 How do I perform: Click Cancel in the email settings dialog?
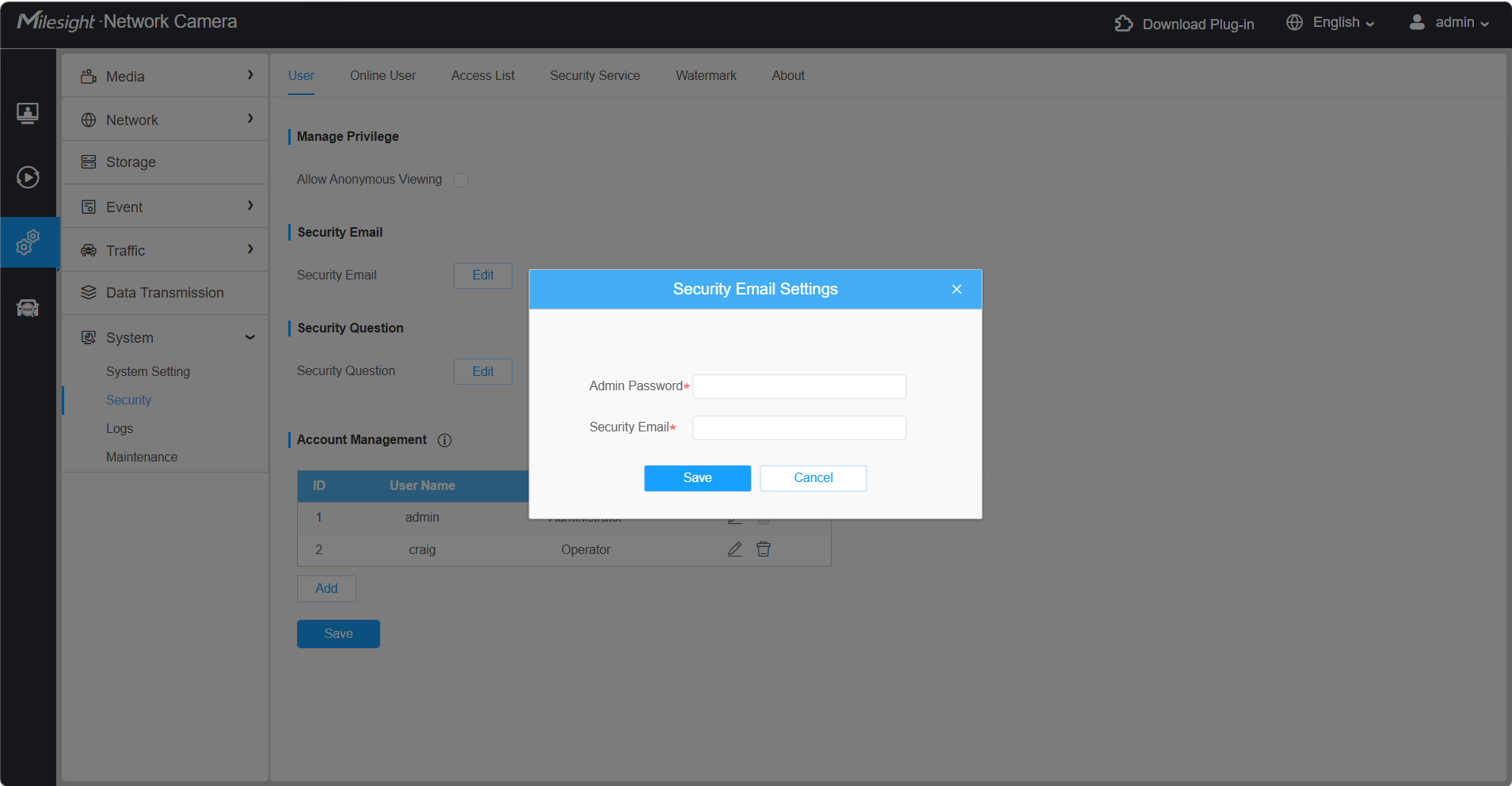pos(813,478)
